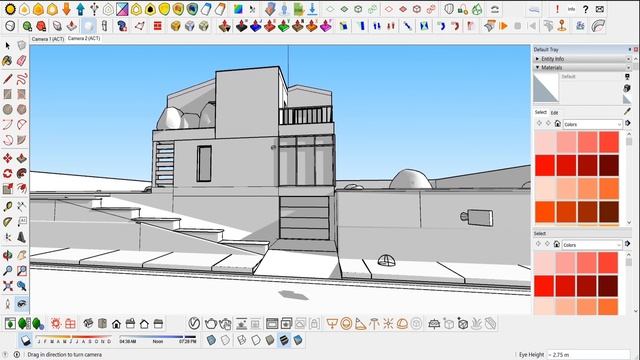Image resolution: width=640 pixels, height=360 pixels.
Task: Click upper materials Home library button
Action: point(558,124)
